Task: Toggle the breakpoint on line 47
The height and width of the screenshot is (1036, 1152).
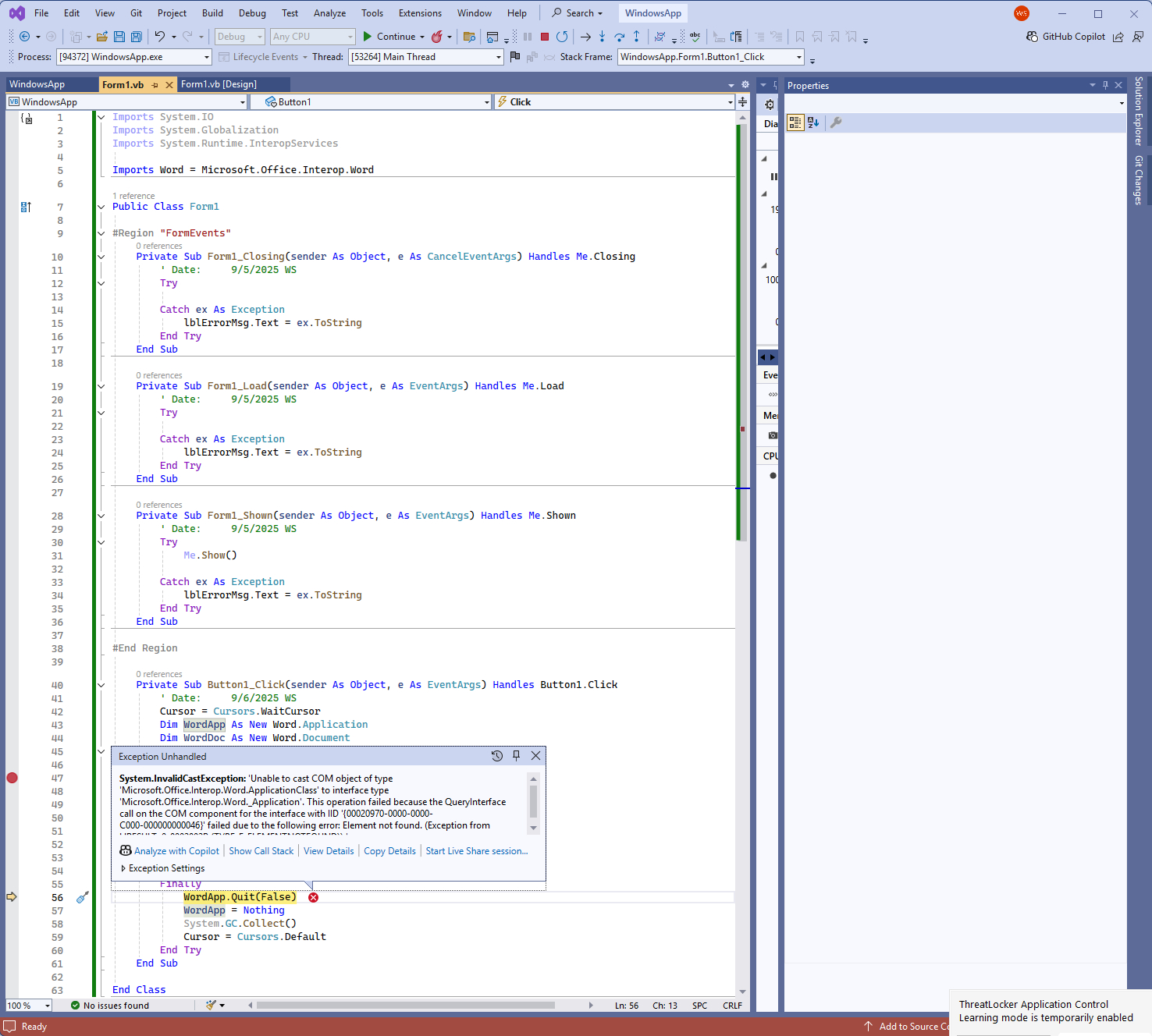Action: click(12, 778)
